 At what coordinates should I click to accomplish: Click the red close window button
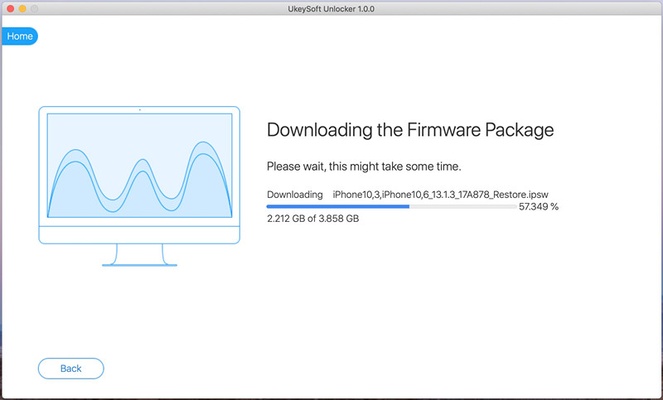tap(12, 8)
